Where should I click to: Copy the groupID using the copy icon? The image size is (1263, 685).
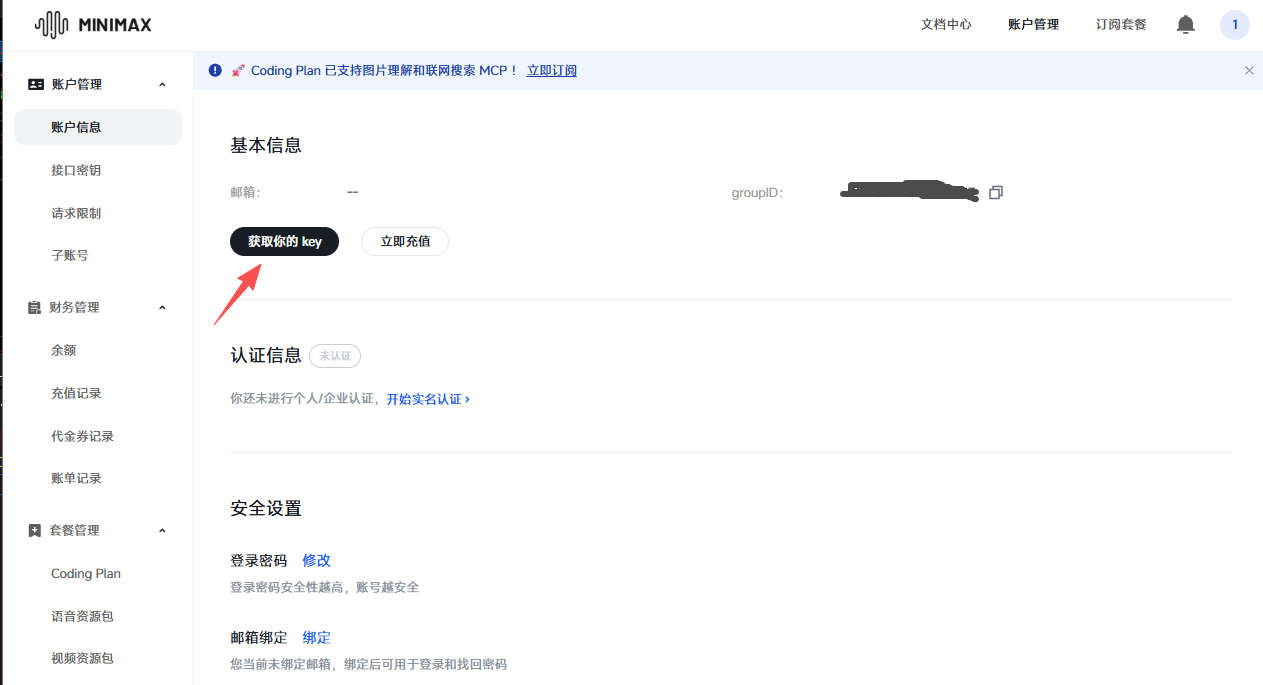click(x=996, y=192)
